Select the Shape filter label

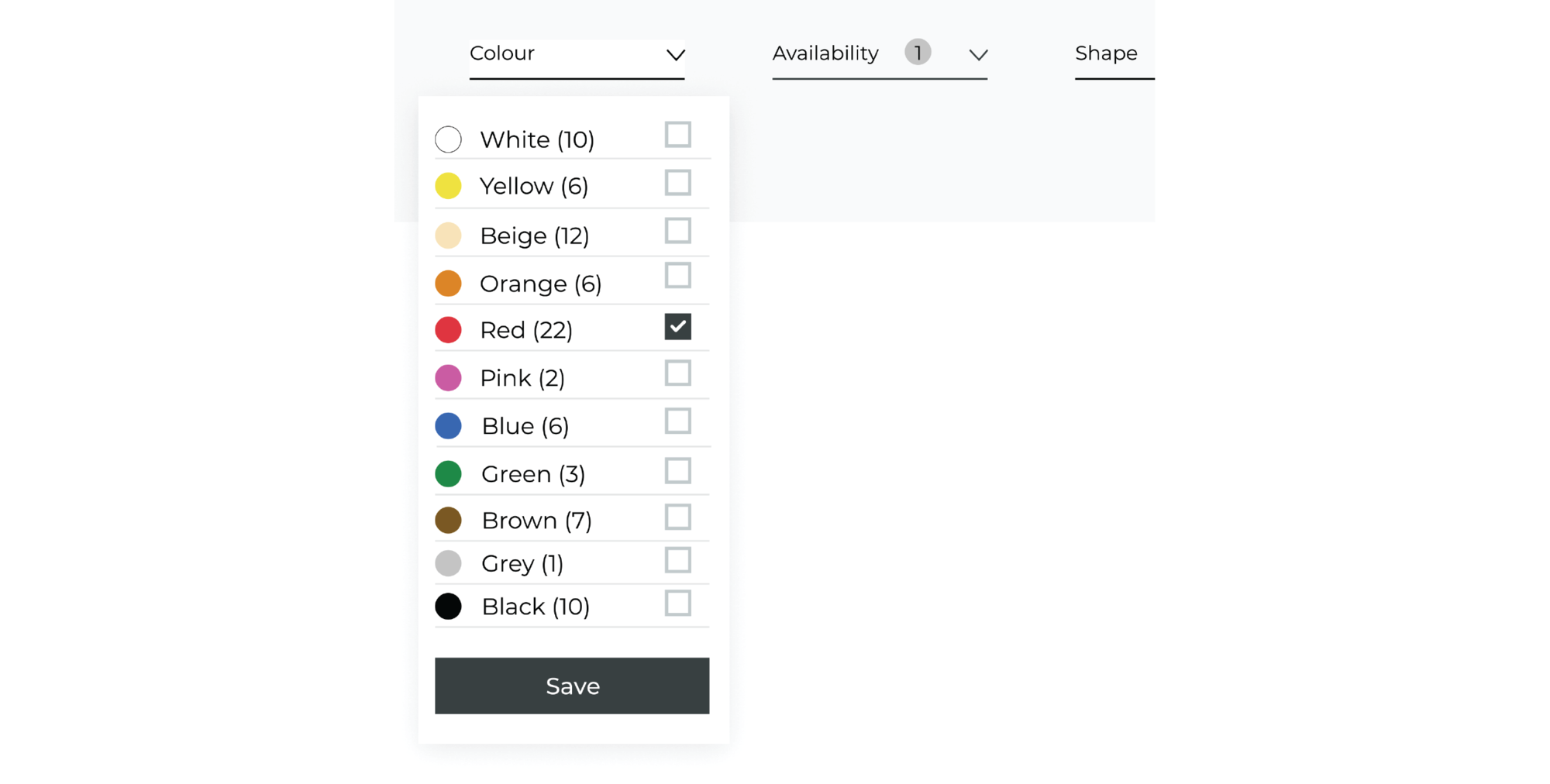coord(1106,53)
